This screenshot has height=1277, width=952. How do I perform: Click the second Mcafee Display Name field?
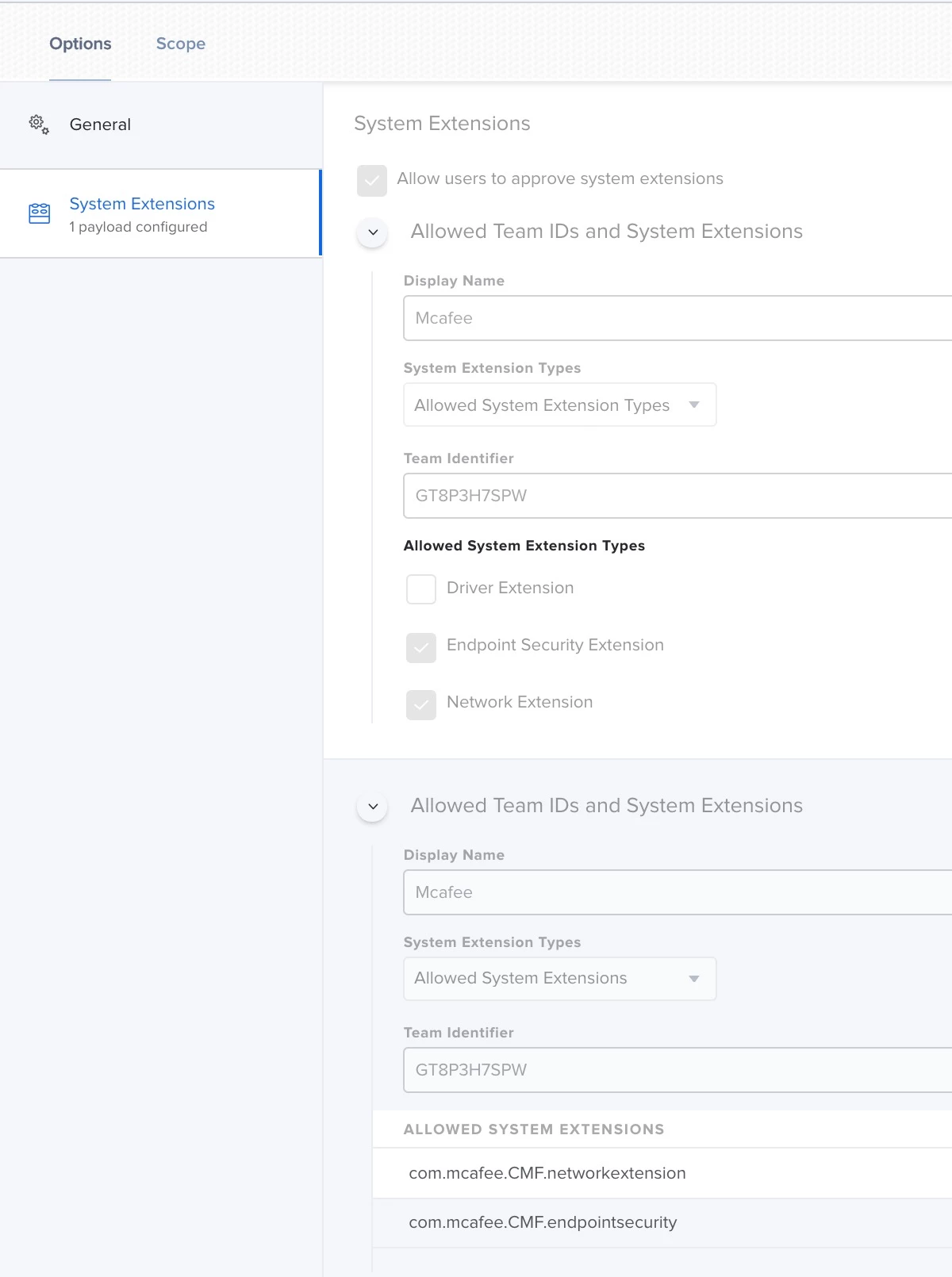coord(678,892)
